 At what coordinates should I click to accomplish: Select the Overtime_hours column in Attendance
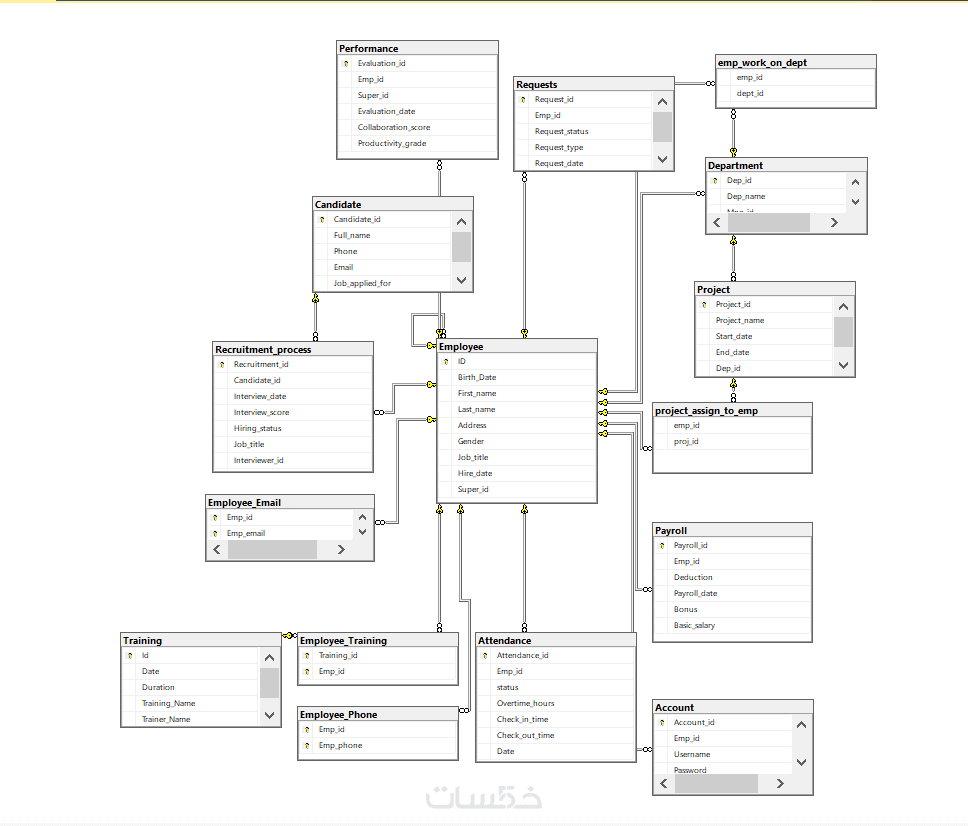coord(556,703)
